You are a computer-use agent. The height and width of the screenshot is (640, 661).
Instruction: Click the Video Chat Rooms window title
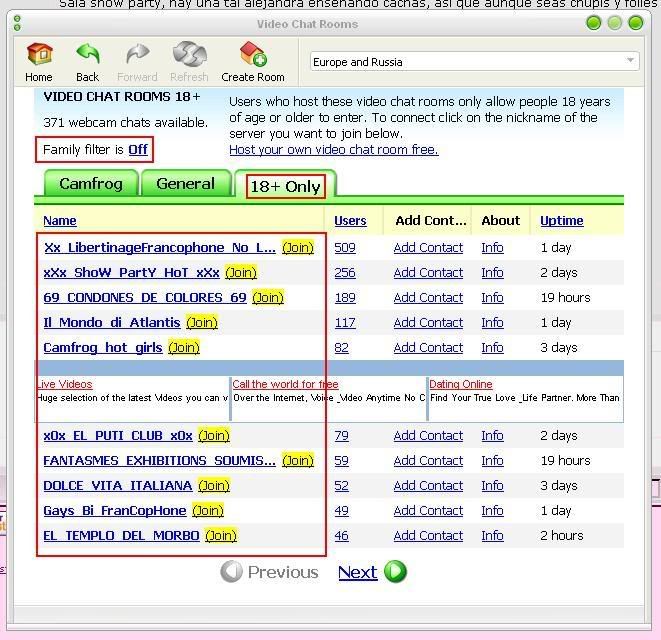[308, 24]
